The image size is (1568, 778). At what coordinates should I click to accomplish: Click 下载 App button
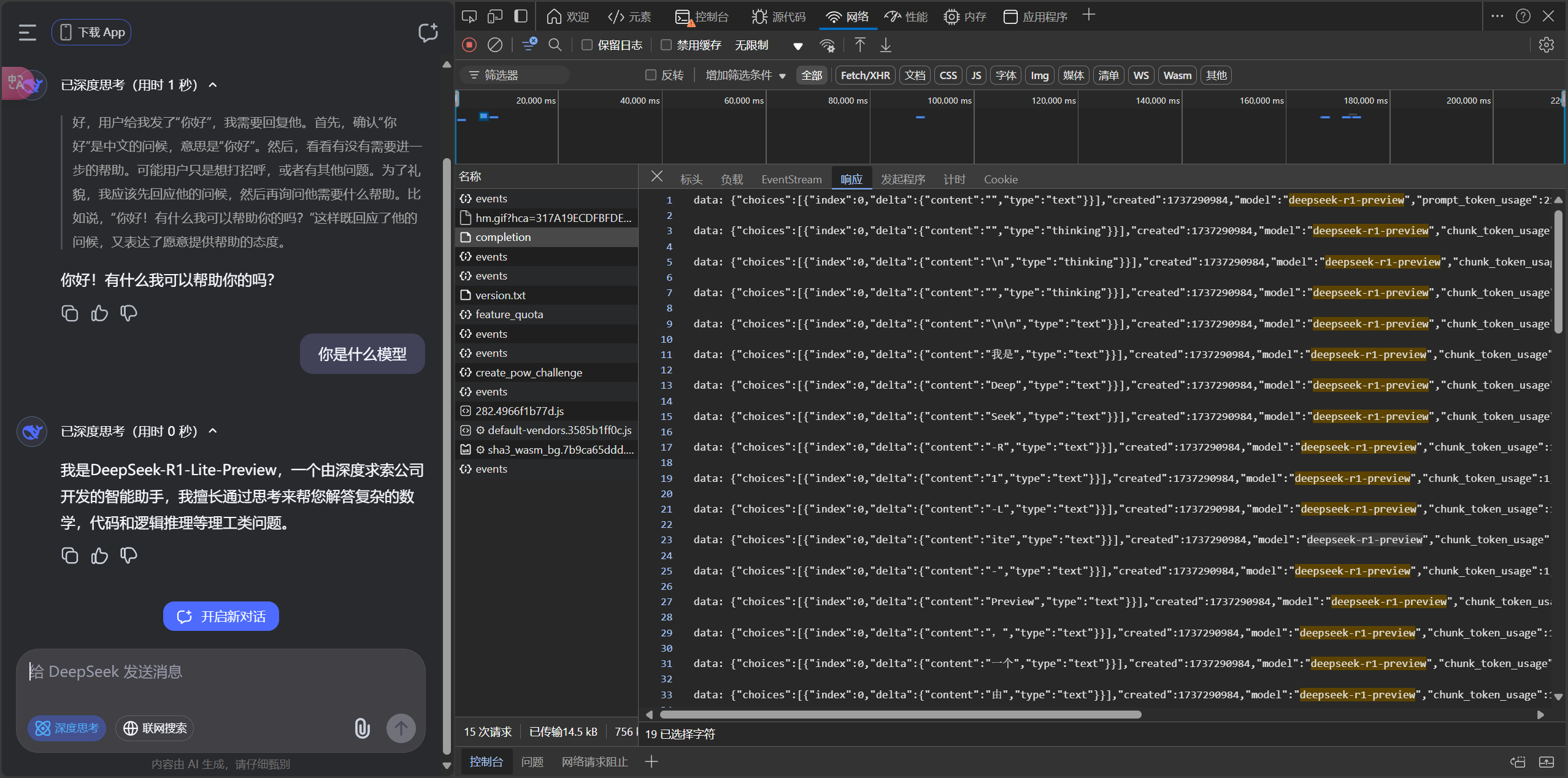point(91,32)
